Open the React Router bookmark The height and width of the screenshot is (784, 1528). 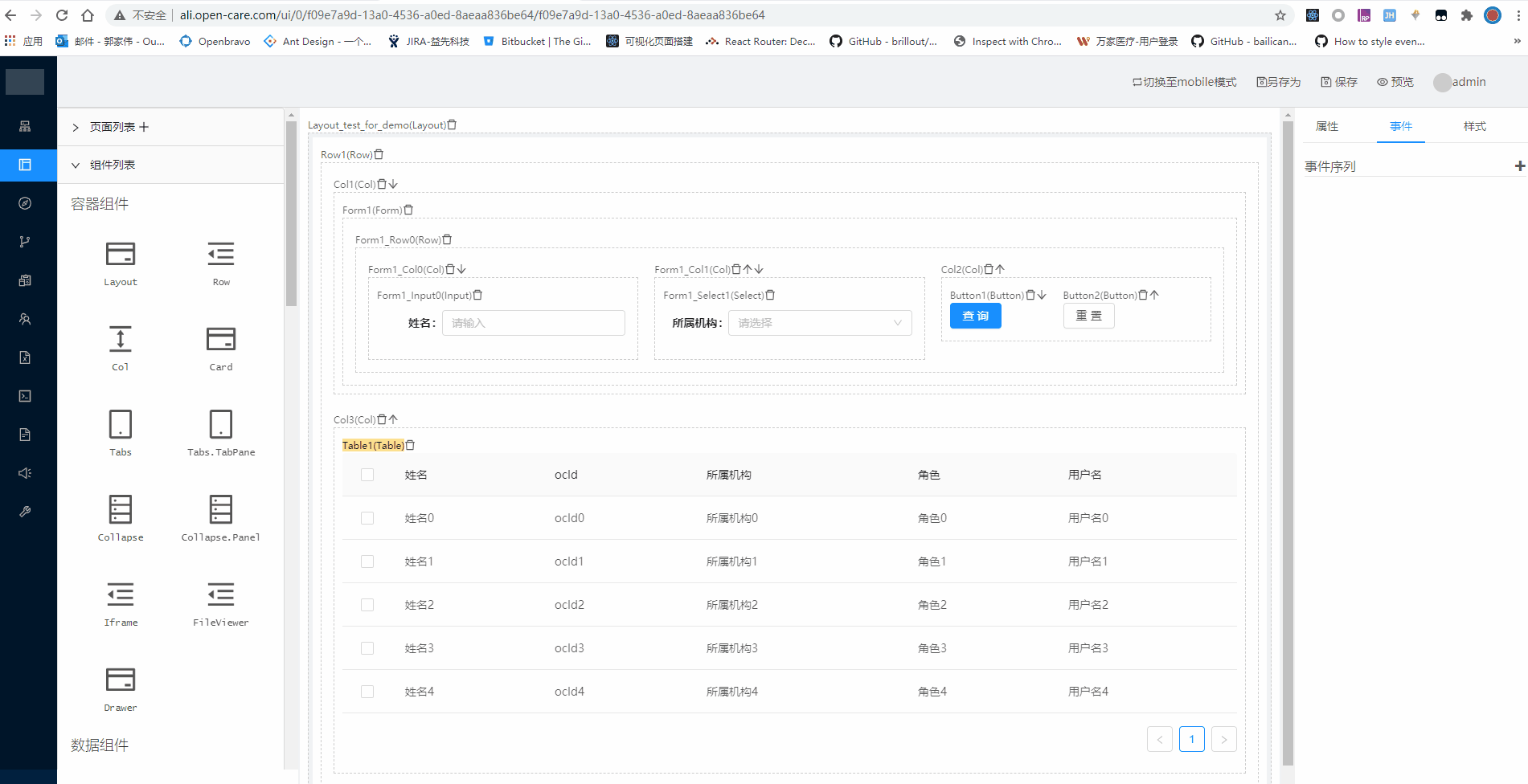point(760,41)
